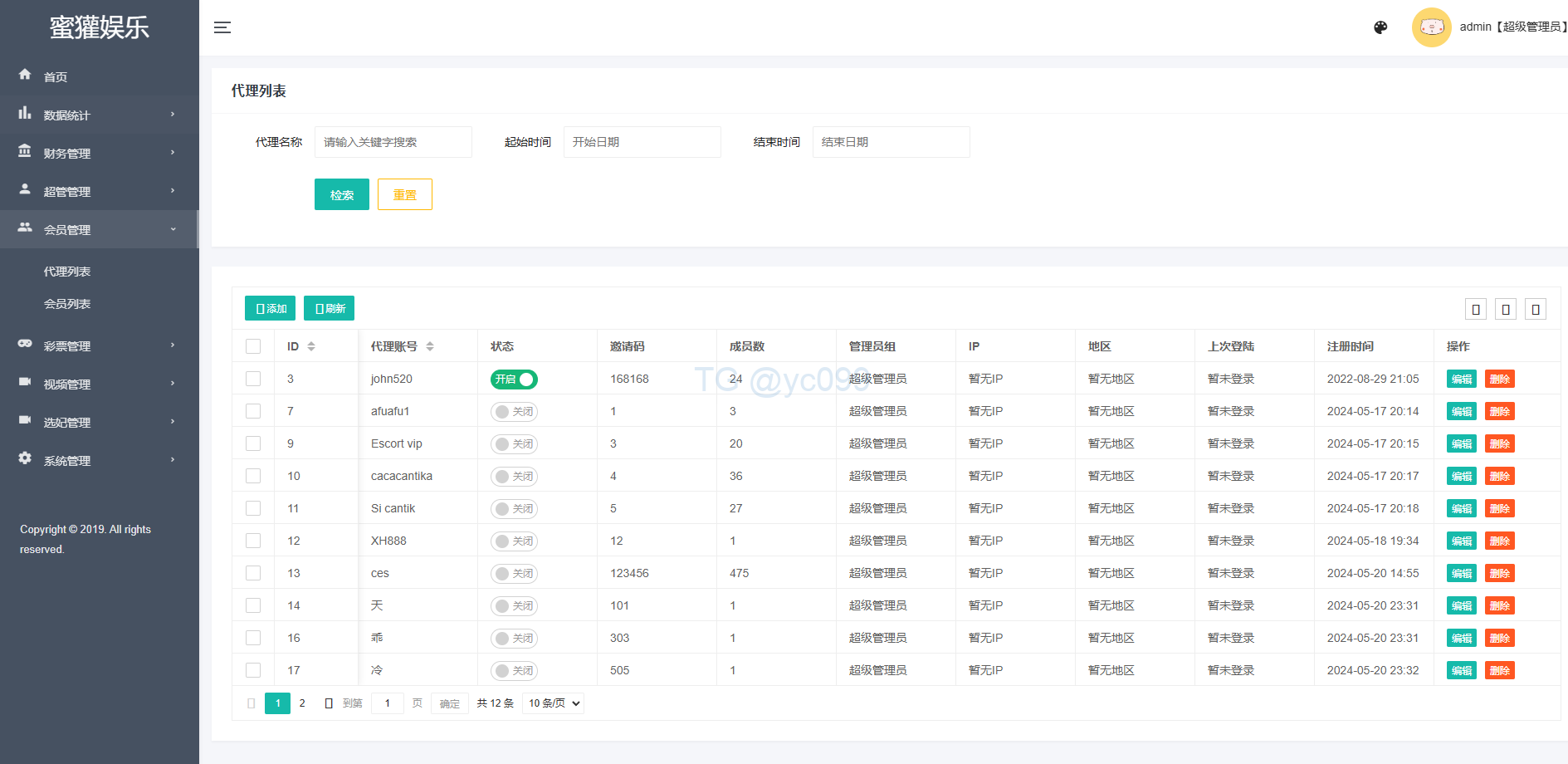Click the bank icon for 财务管理
The height and width of the screenshot is (764, 1568).
tap(25, 151)
